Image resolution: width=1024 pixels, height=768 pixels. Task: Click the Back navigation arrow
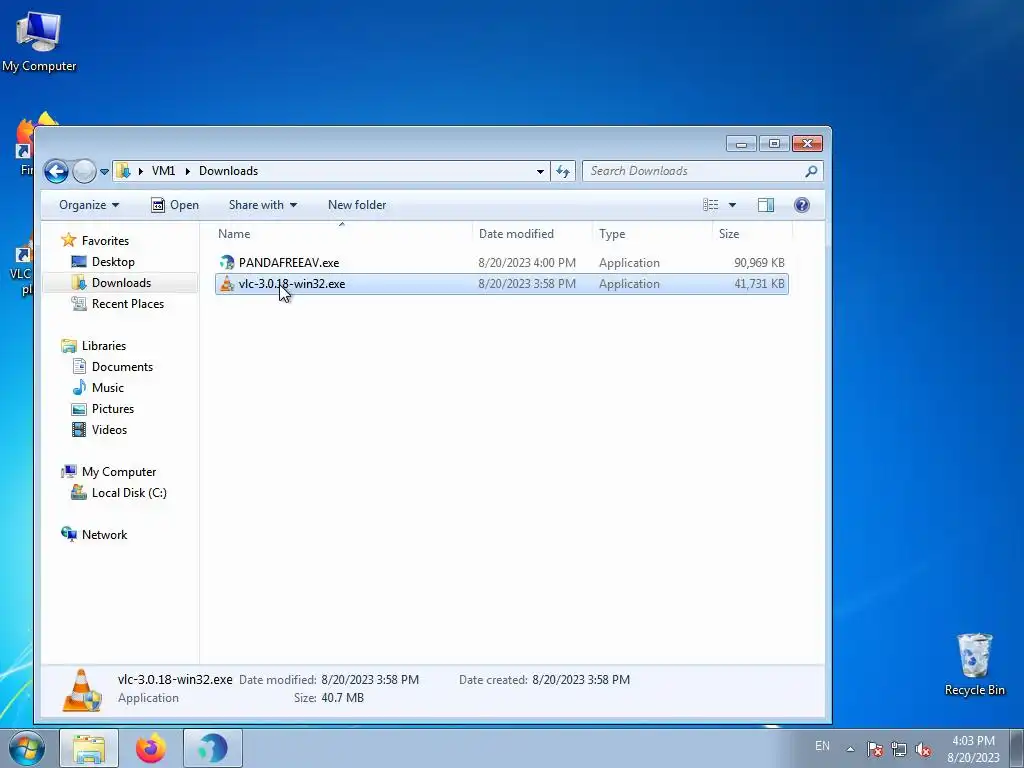56,172
